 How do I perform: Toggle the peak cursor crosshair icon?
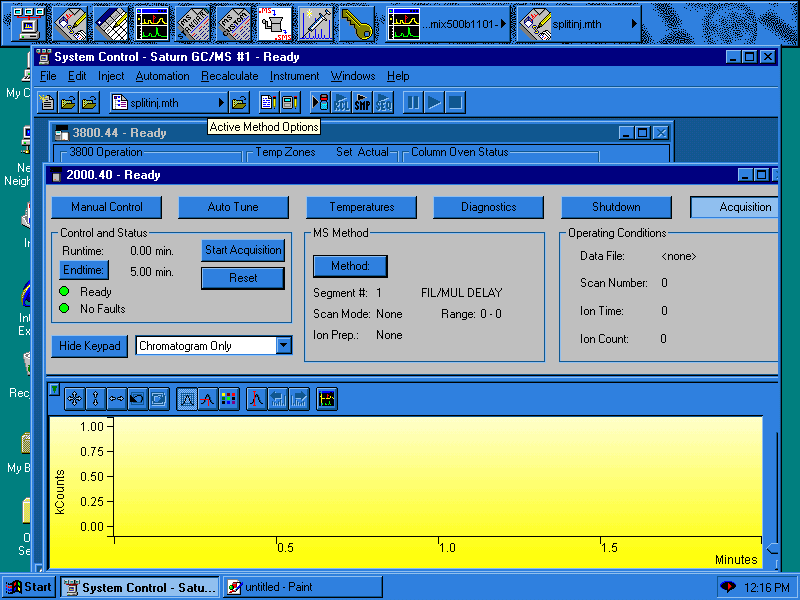point(208,399)
